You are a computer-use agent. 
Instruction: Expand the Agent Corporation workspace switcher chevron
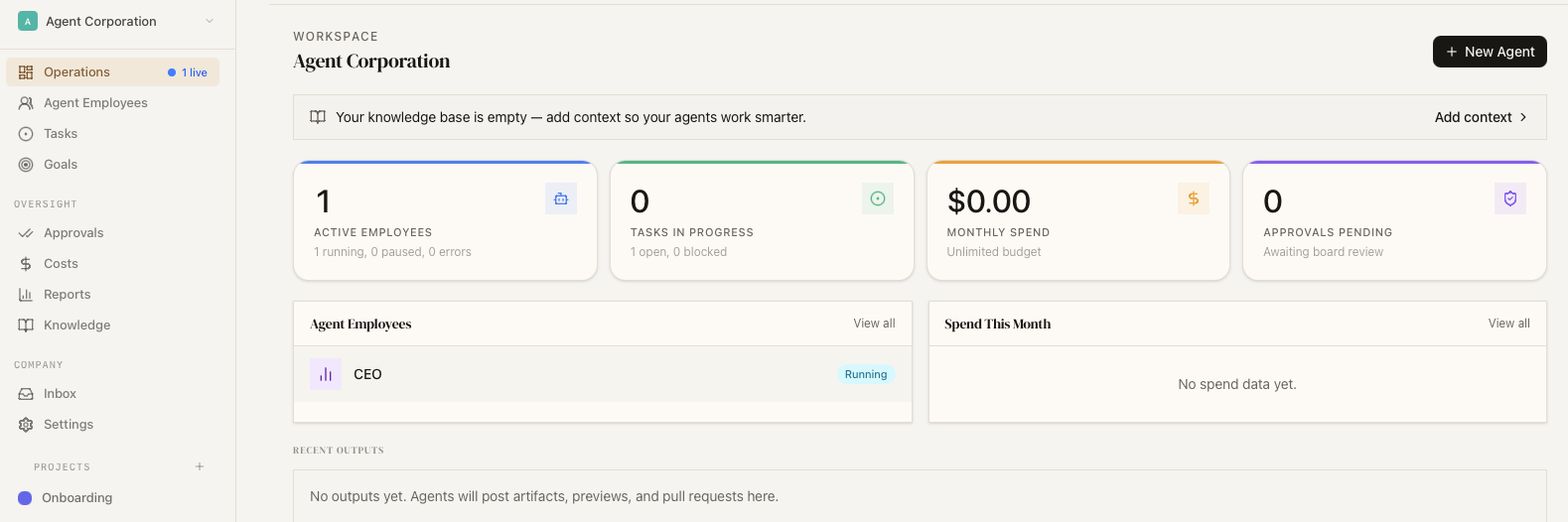pos(210,21)
